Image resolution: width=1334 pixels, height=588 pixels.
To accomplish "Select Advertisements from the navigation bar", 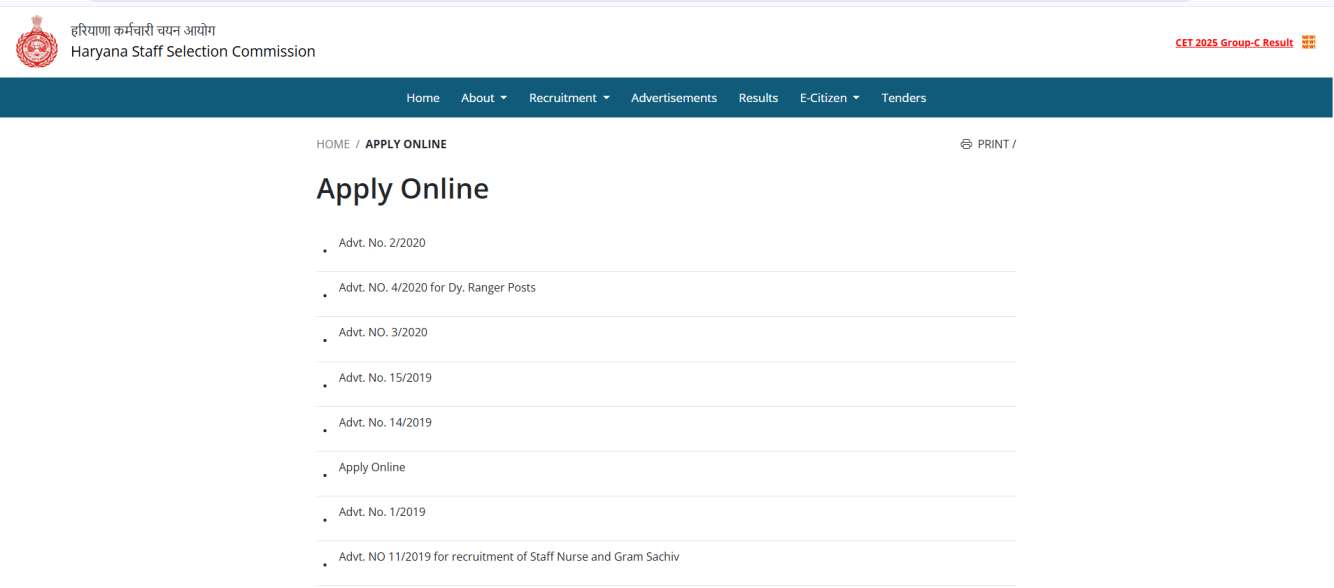I will (673, 97).
